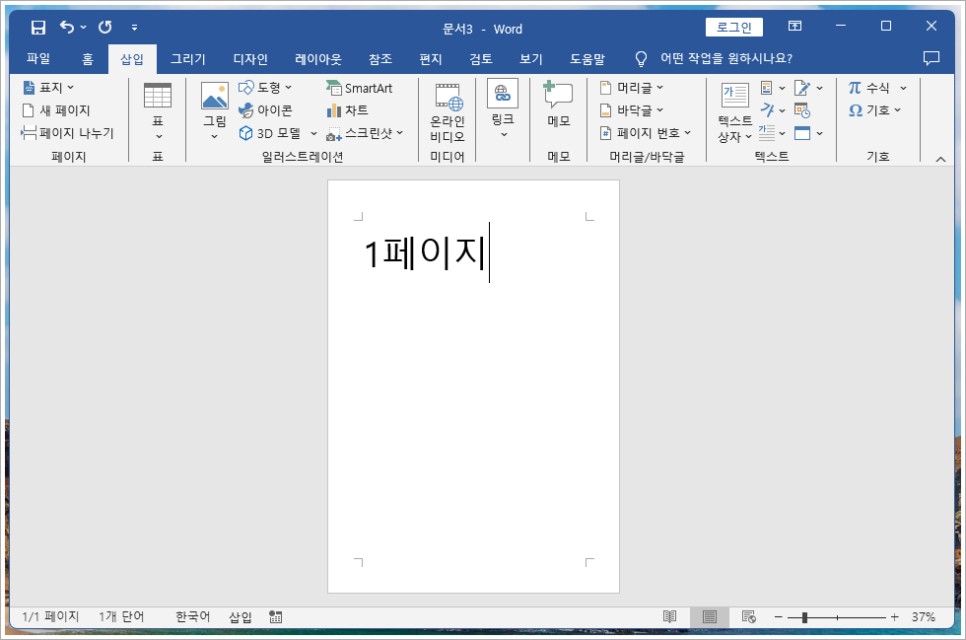The height and width of the screenshot is (640, 966).
Task: Expand the 머리글 header dropdown
Action: (x=660, y=87)
